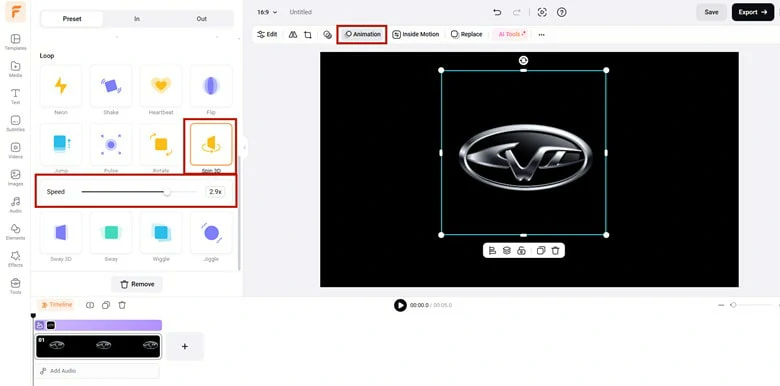Apply the Heartbeat loop animation
This screenshot has width=780, height=386.
click(161, 86)
